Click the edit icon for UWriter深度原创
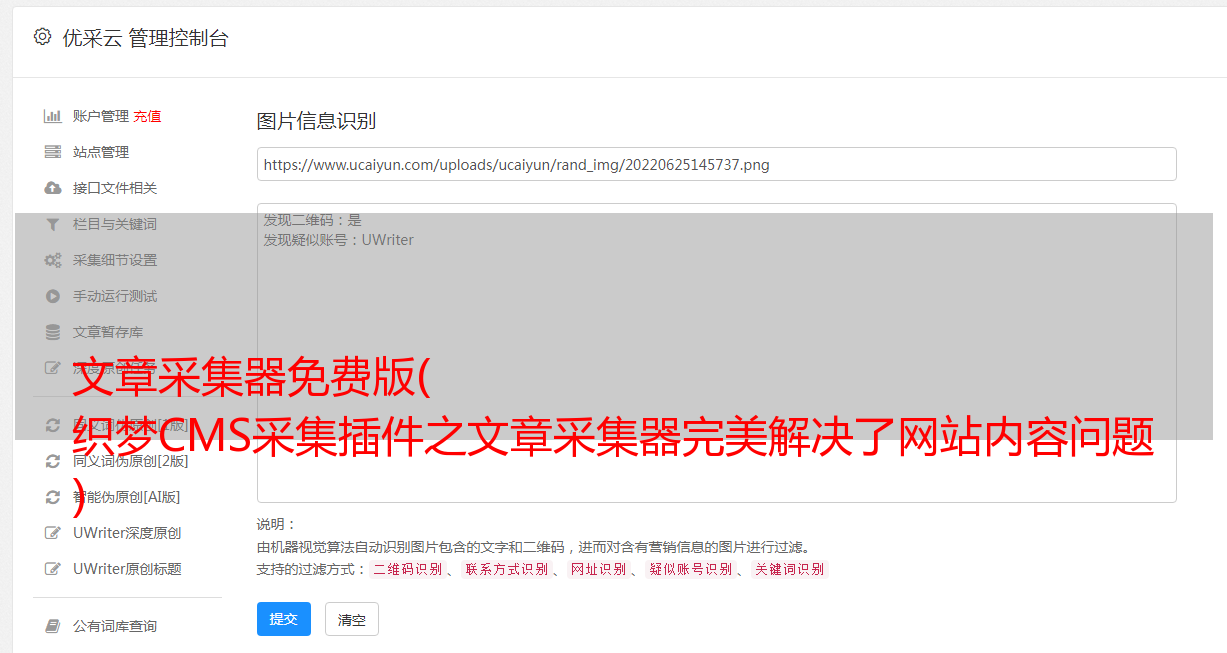 coord(53,533)
